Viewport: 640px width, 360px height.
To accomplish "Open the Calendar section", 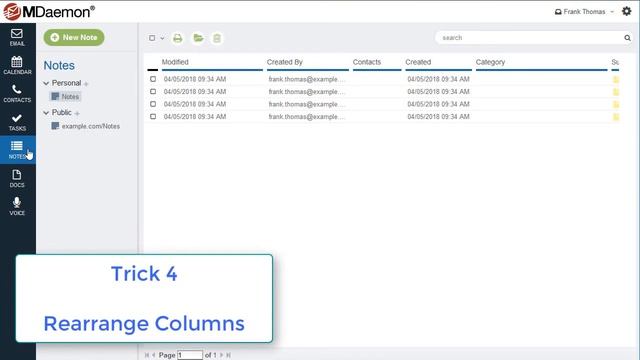I will (17, 65).
